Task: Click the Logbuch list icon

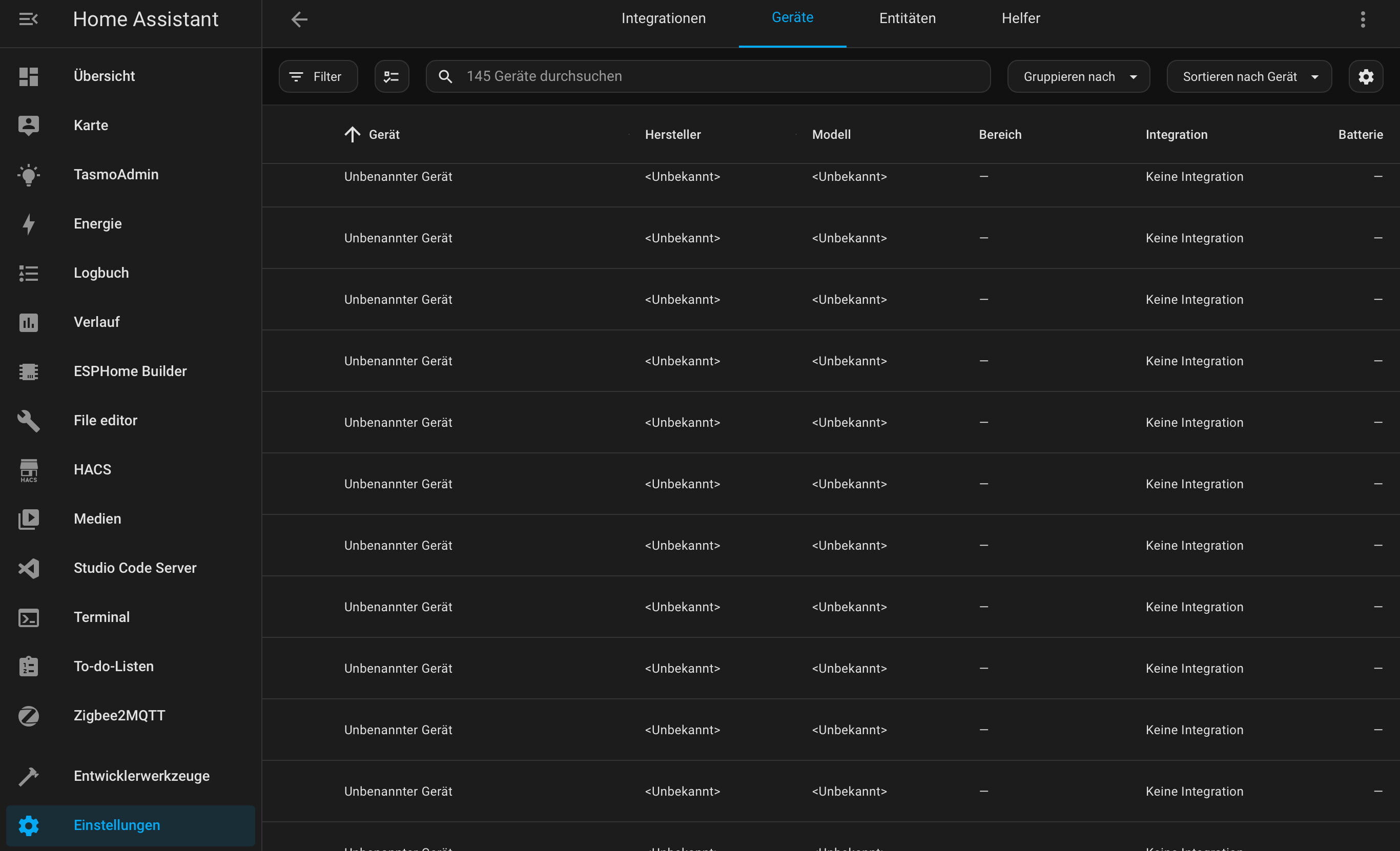Action: pyautogui.click(x=28, y=273)
